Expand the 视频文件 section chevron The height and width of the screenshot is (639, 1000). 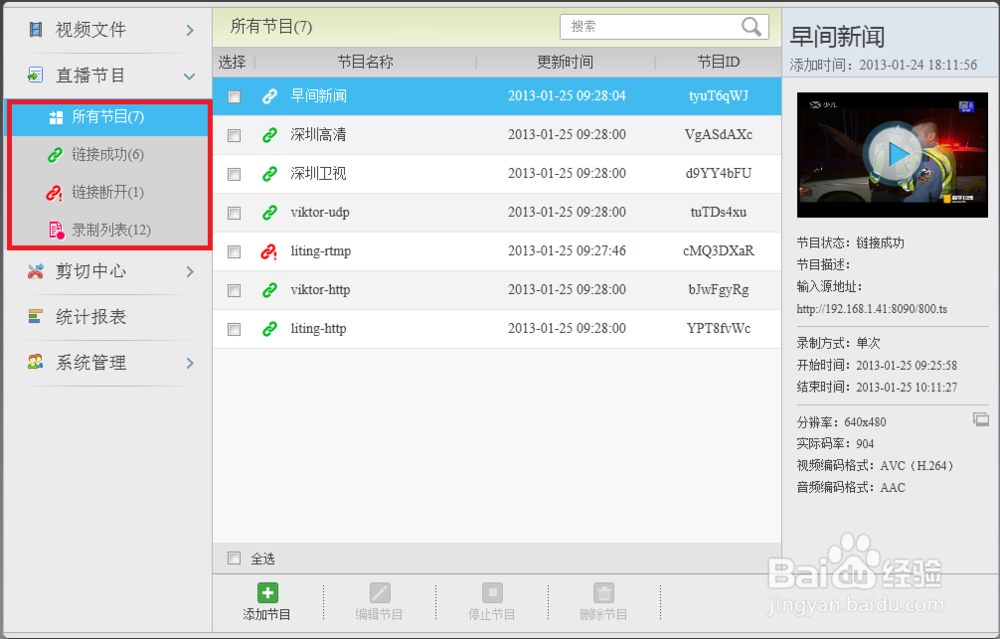point(190,29)
